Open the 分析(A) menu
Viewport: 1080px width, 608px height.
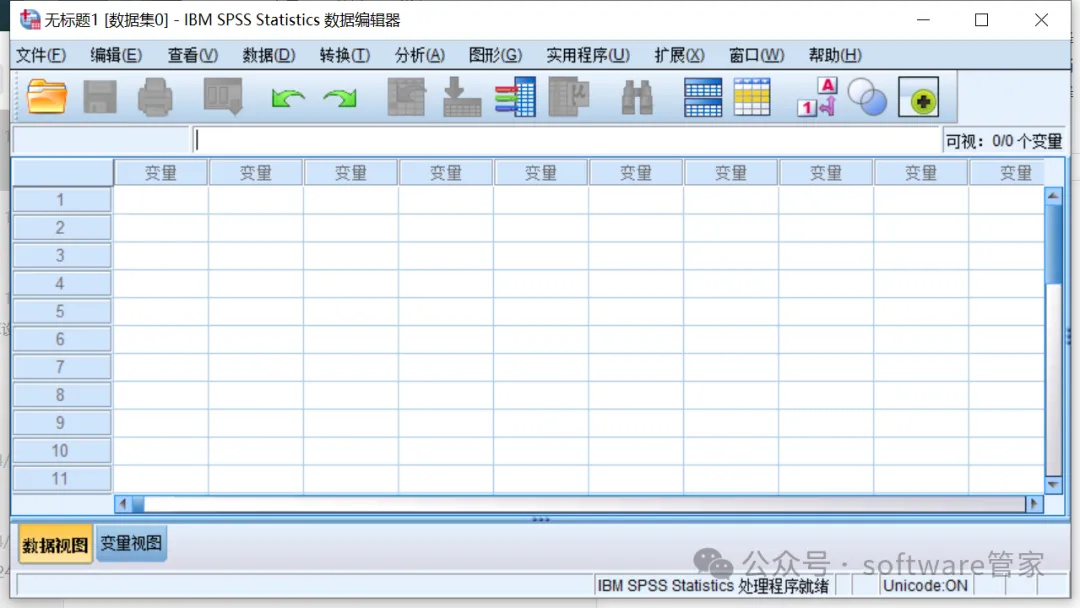click(419, 55)
